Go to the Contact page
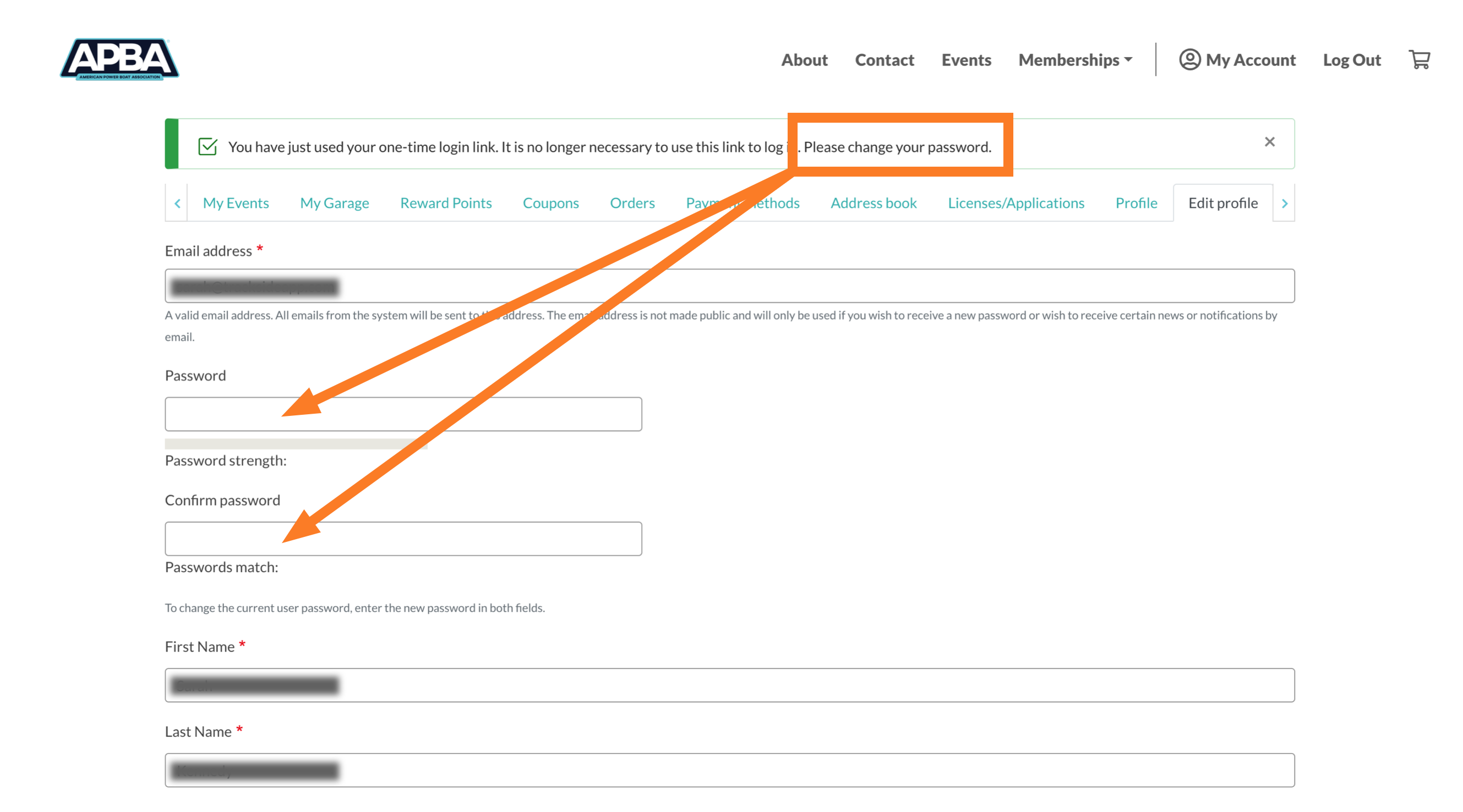Image resolution: width=1463 pixels, height=812 pixels. (x=884, y=59)
